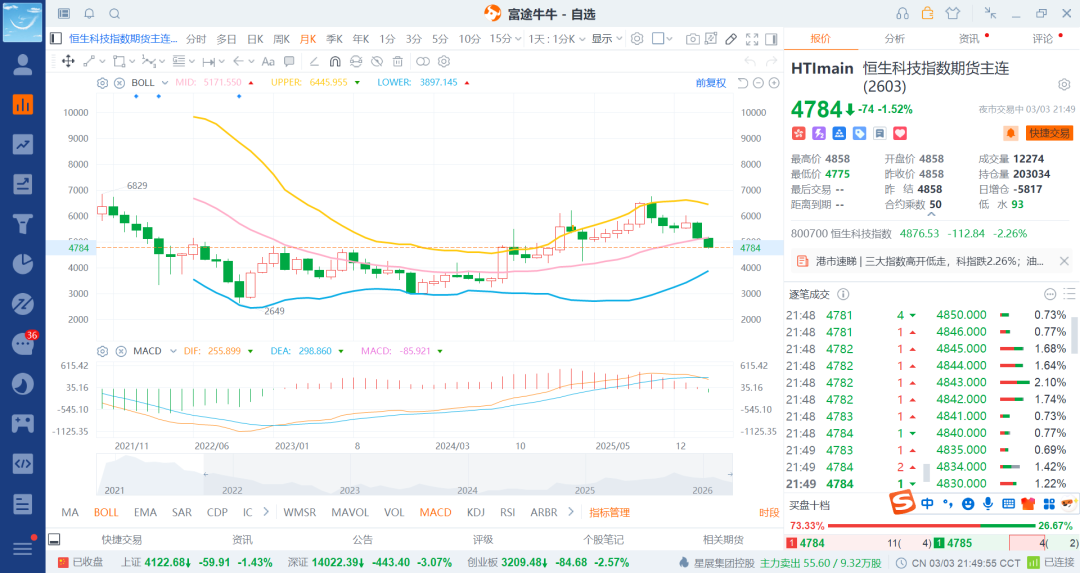Screen dimensions: 1080x573
Task: Open 指标管理 indicator management link
Action: (x=609, y=512)
